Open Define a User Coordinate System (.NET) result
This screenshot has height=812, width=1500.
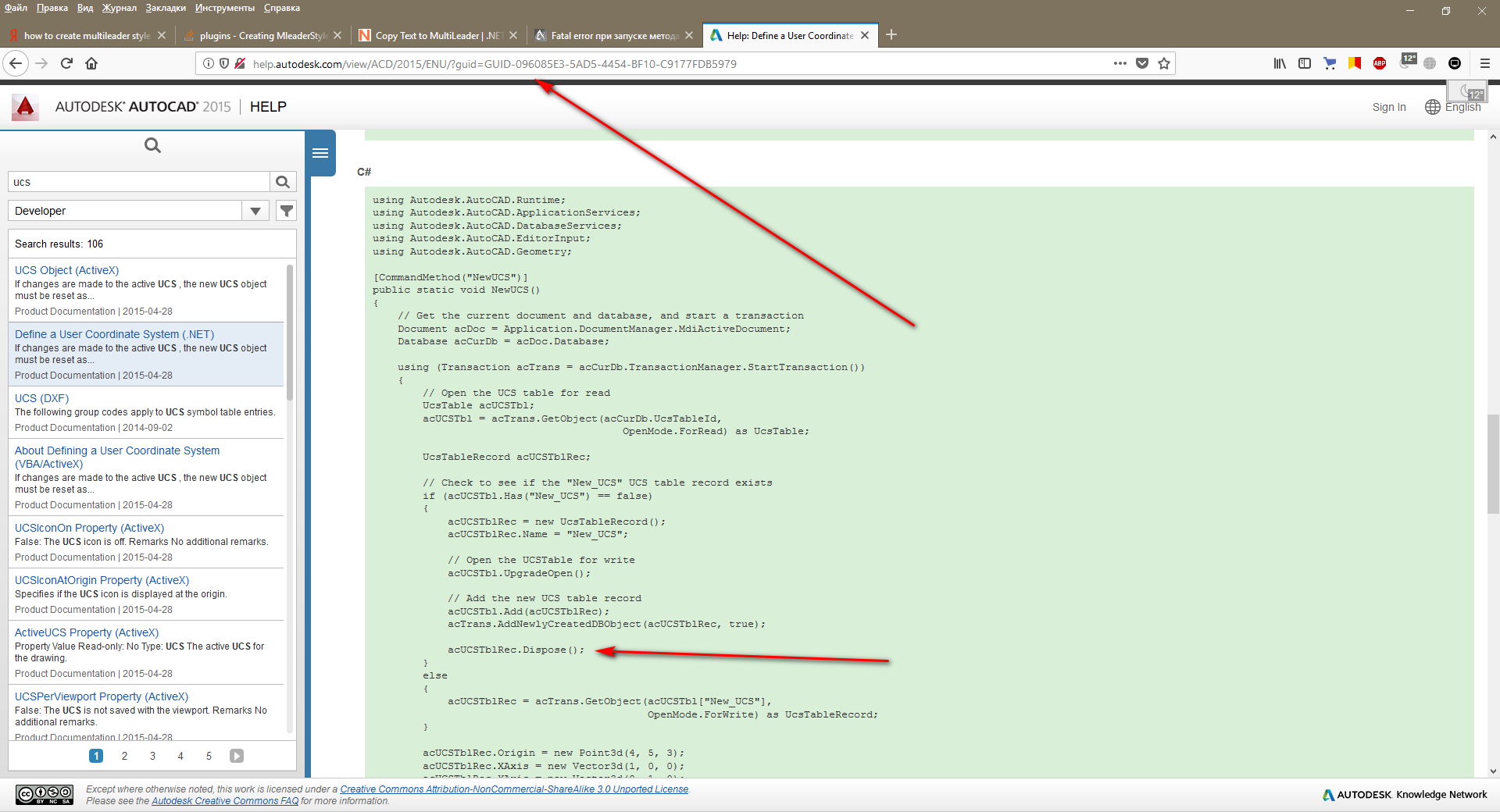tap(114, 334)
